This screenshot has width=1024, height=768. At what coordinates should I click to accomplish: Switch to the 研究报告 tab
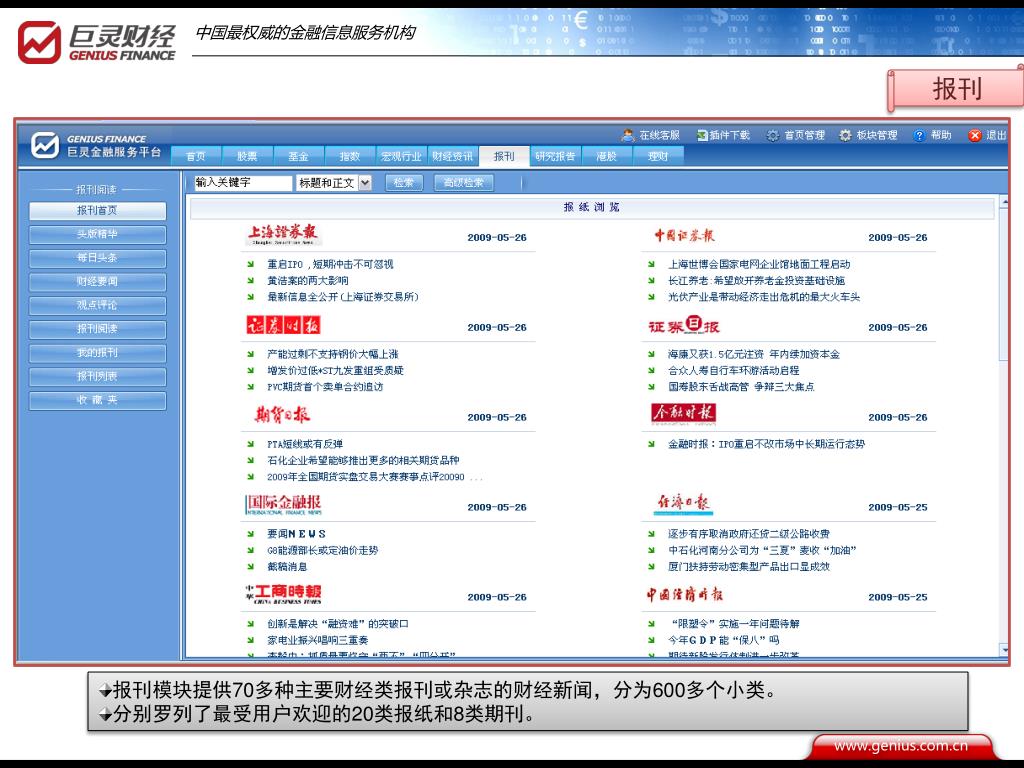(x=555, y=156)
